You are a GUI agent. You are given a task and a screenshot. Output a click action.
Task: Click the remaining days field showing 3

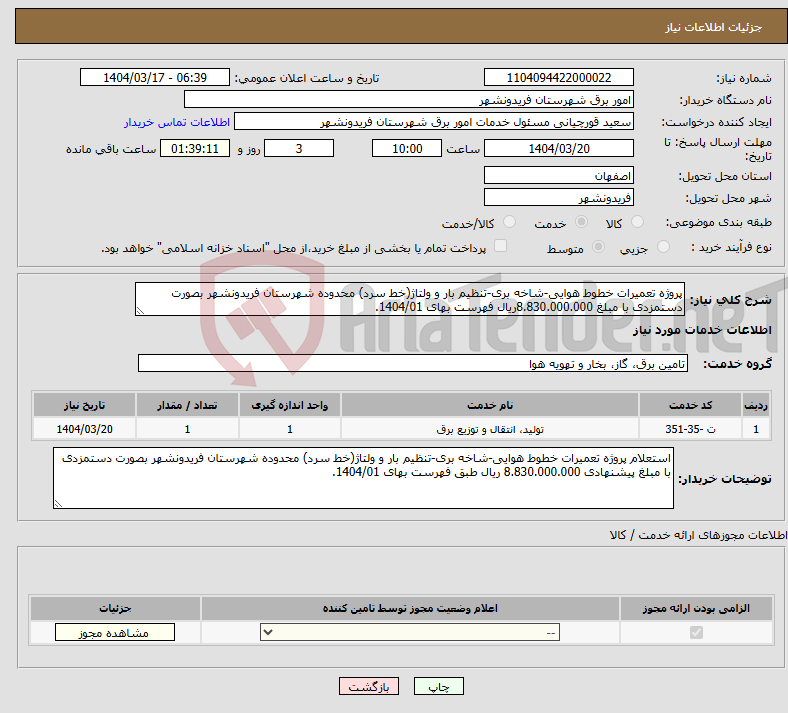pos(299,148)
